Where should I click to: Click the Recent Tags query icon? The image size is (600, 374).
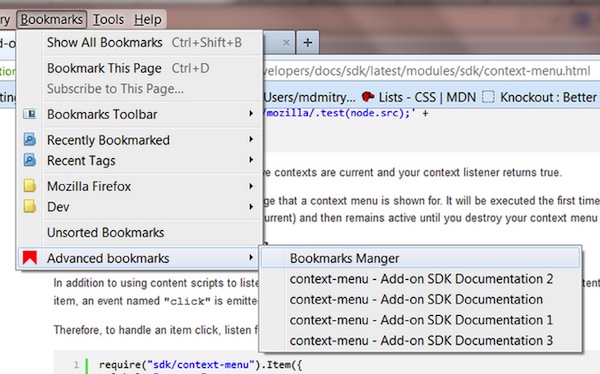29,160
